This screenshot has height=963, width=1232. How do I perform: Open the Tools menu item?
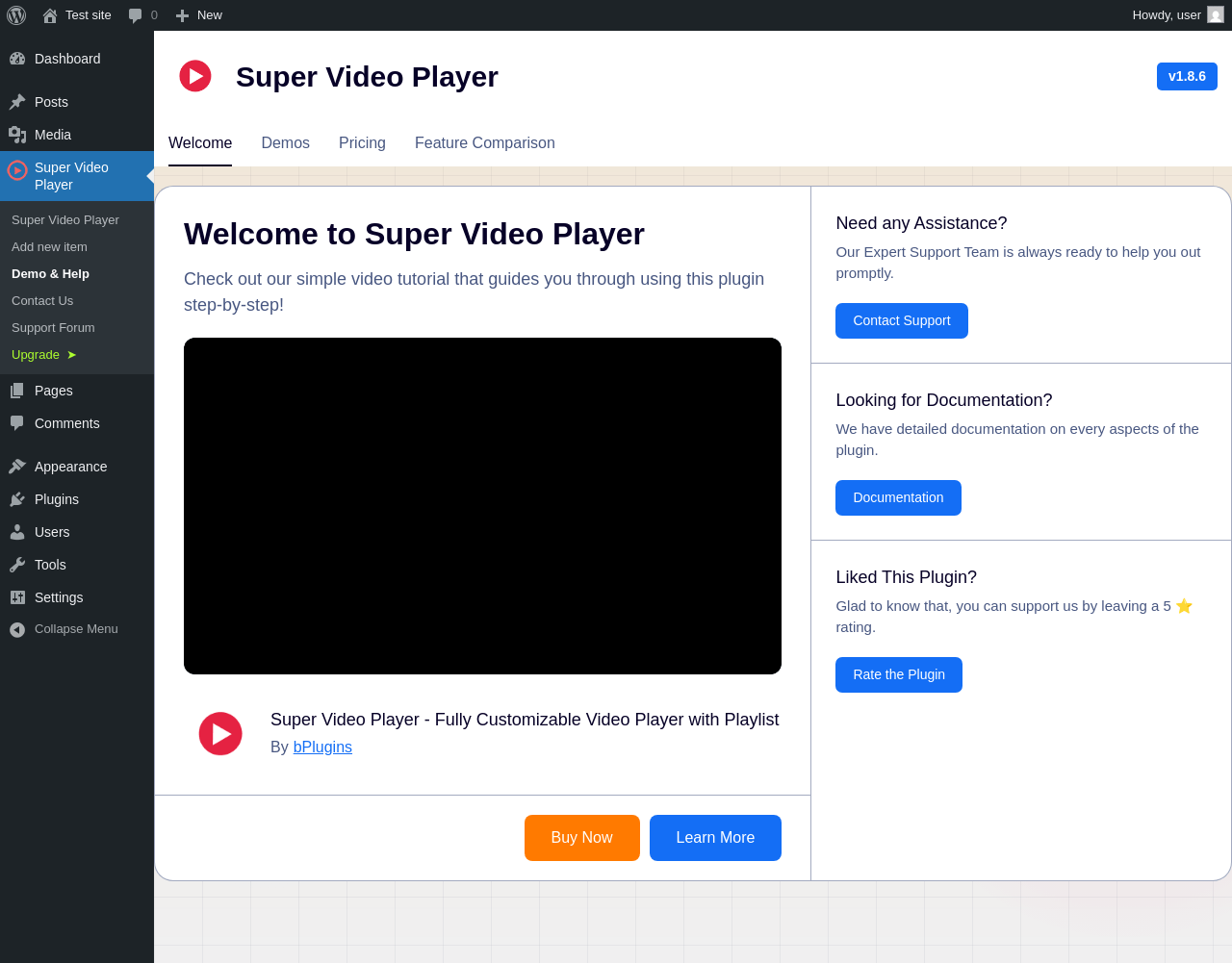click(x=50, y=565)
